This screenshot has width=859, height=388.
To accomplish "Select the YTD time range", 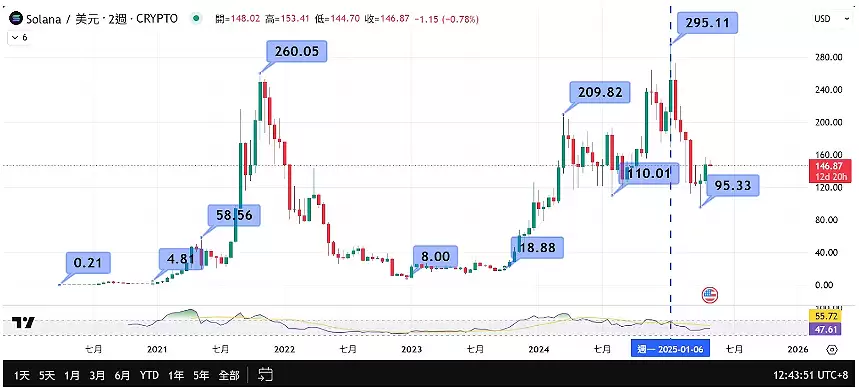I will 149,375.
